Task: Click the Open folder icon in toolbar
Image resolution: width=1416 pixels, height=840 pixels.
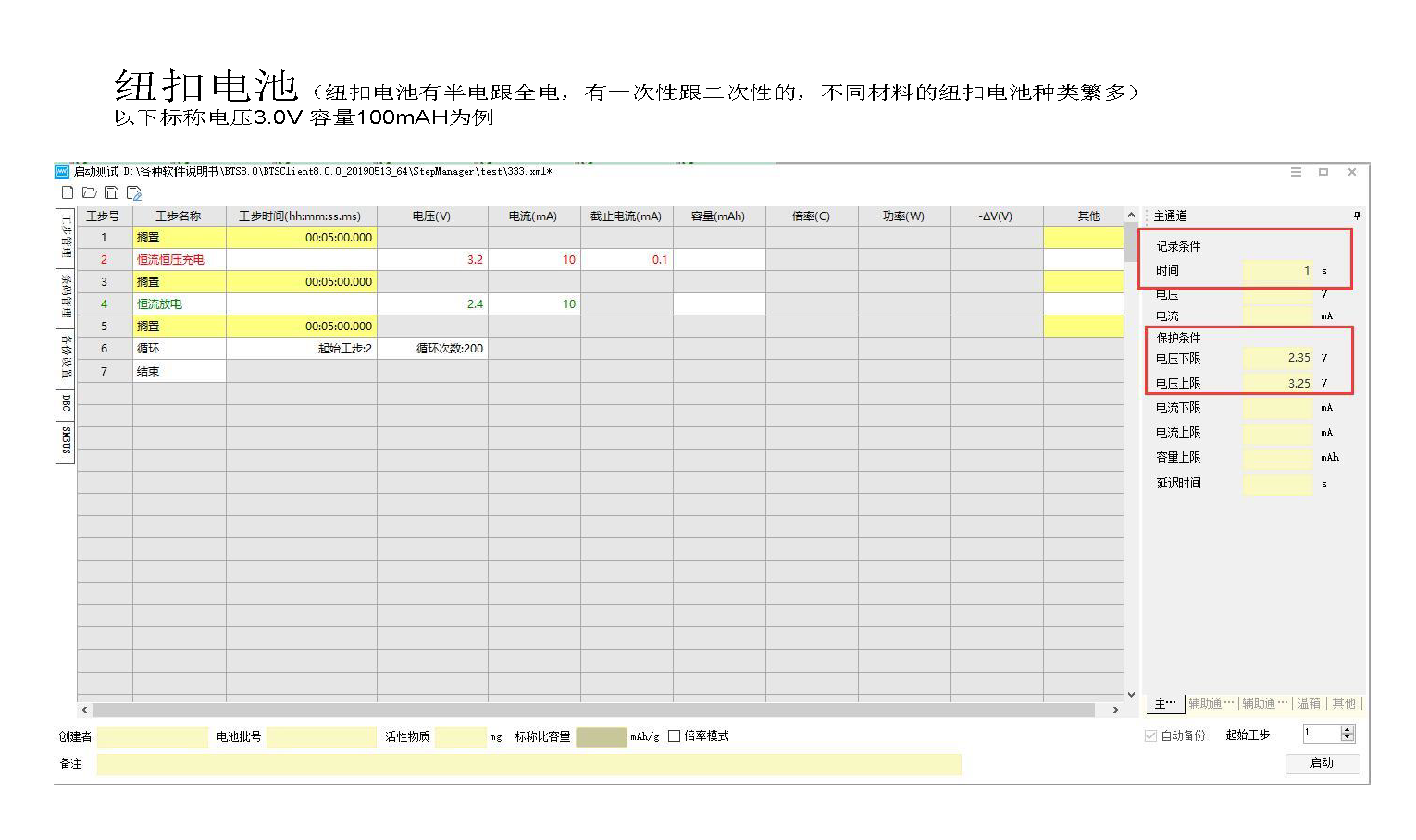Action: 90,192
